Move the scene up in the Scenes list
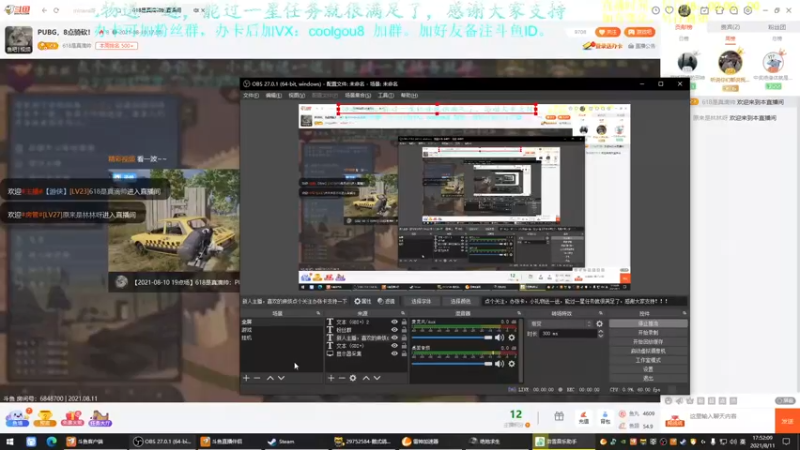 270,378
